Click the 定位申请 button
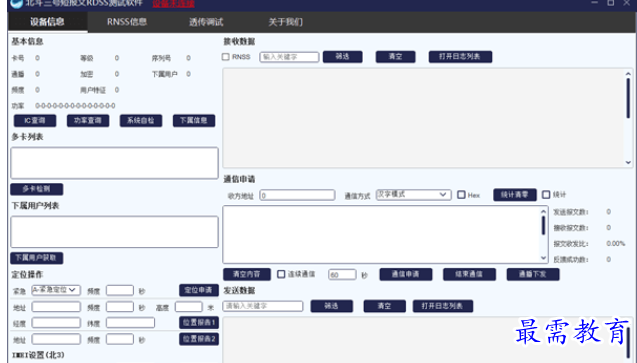 [198, 290]
